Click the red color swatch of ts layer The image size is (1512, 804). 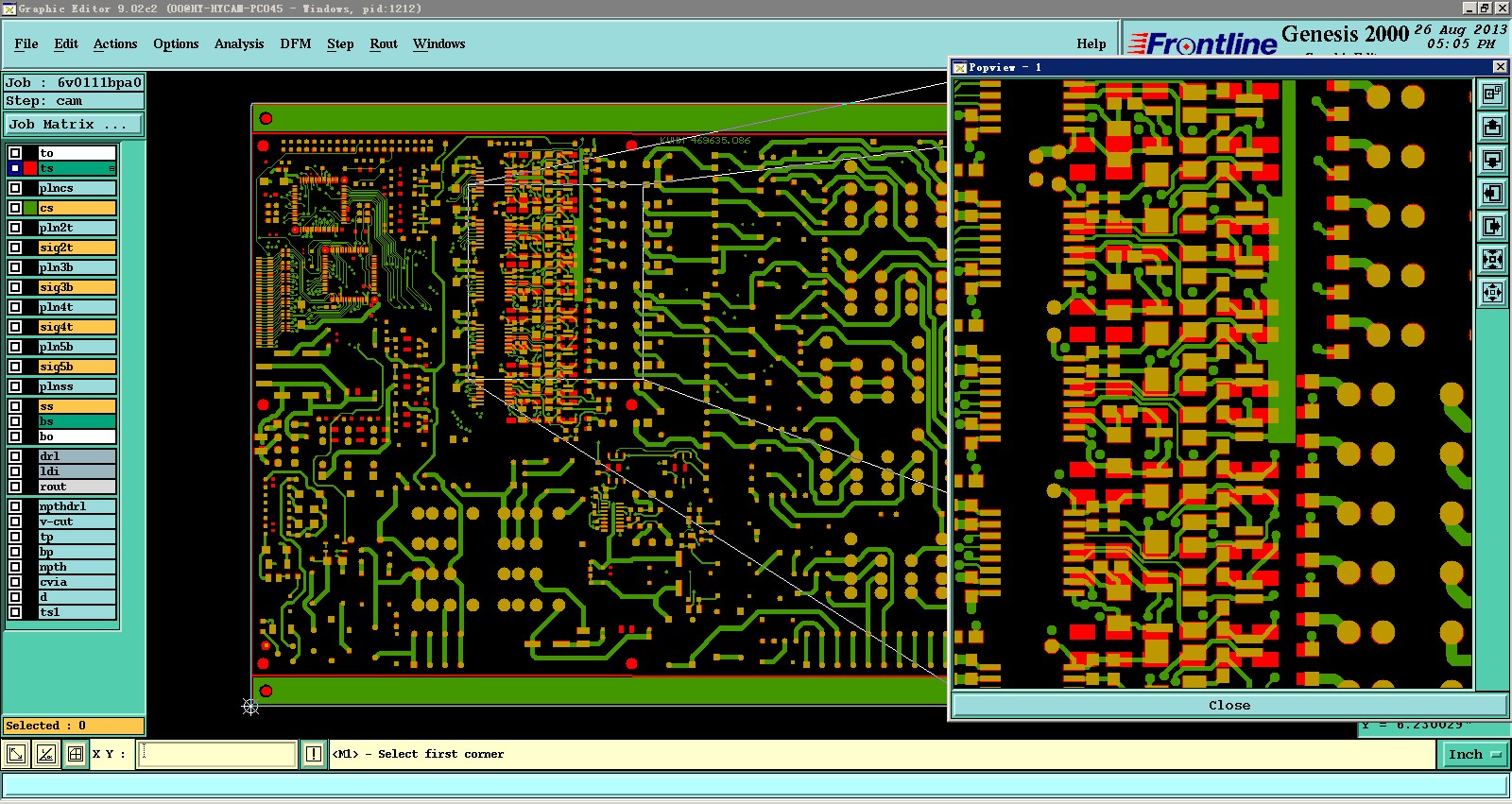click(30, 168)
